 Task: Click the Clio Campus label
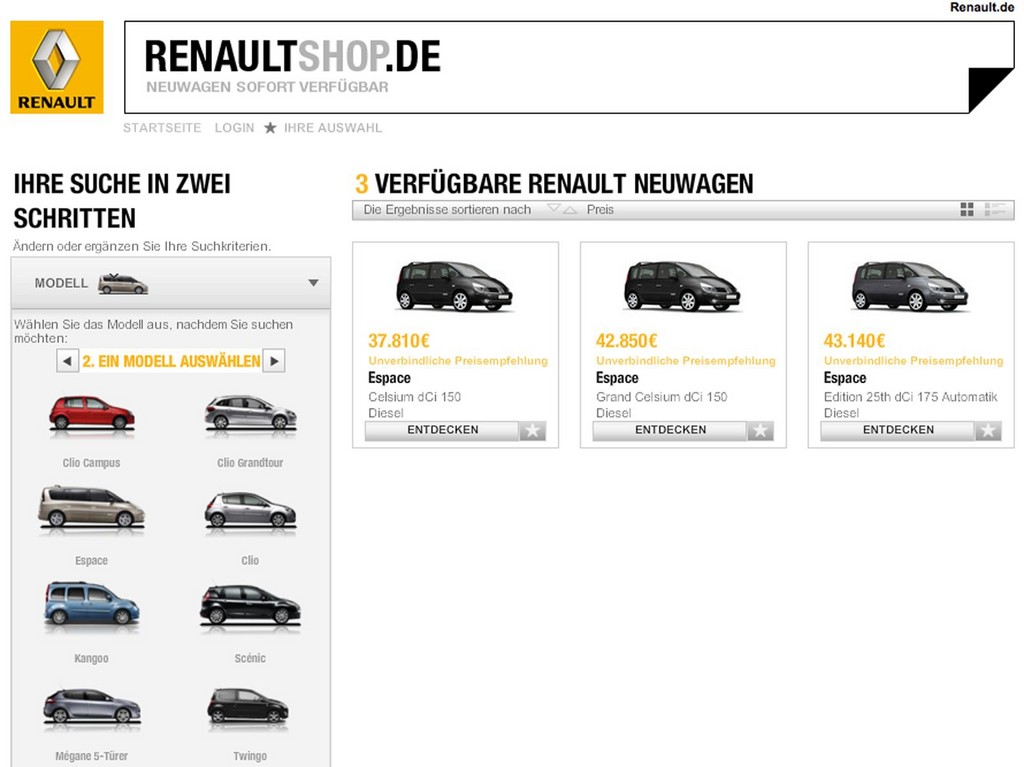point(91,463)
